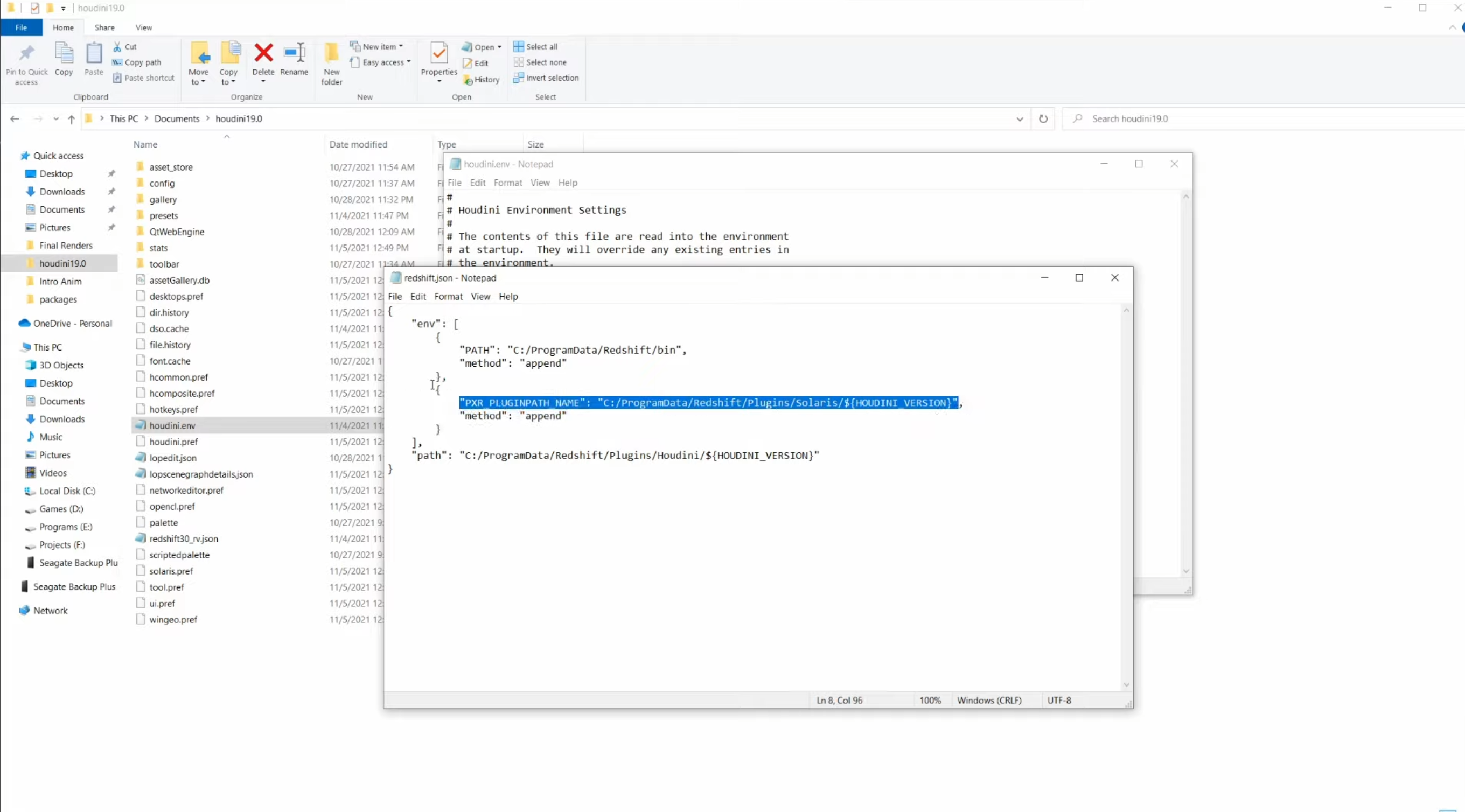Click Select all in ribbon
This screenshot has height=812, width=1465.
click(x=535, y=47)
